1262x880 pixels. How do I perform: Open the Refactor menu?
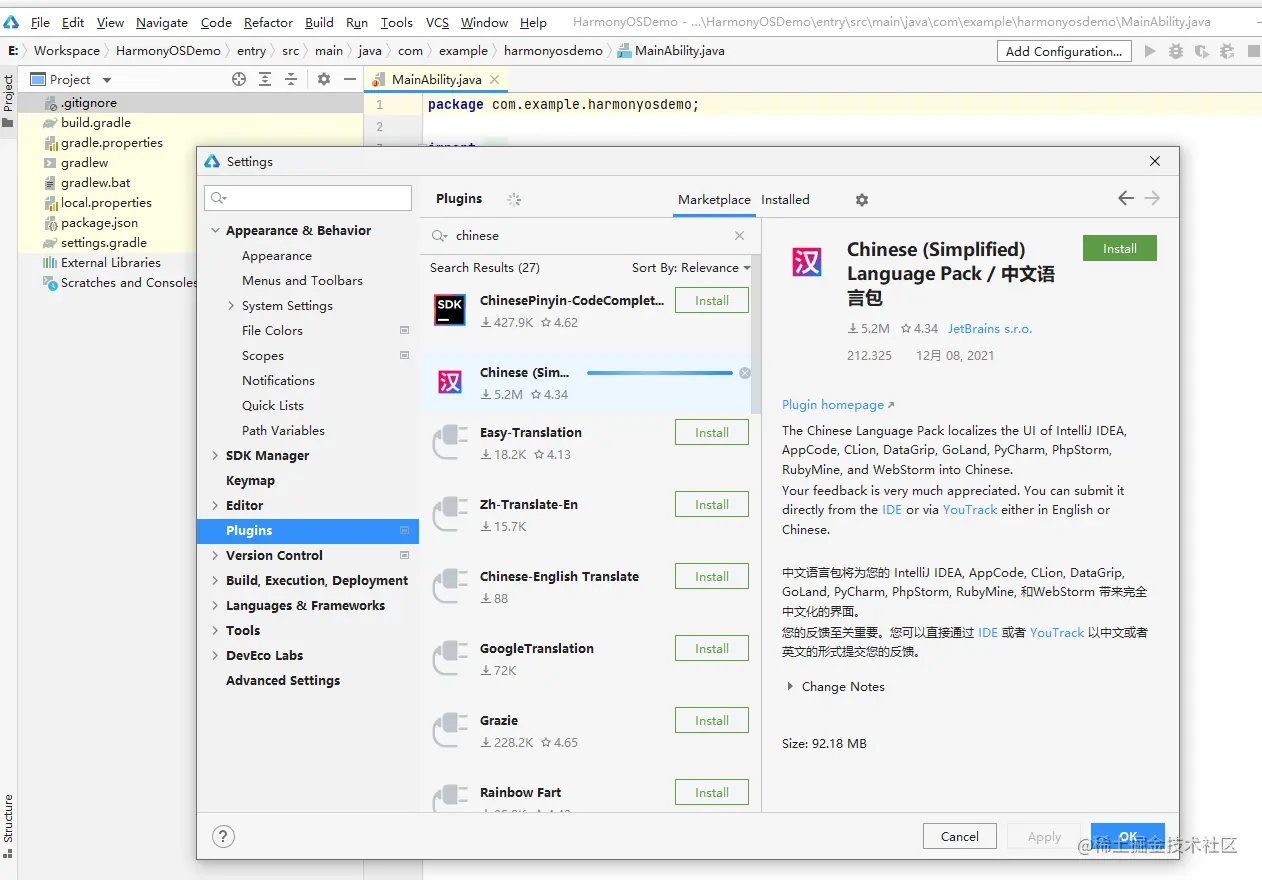pyautogui.click(x=268, y=22)
